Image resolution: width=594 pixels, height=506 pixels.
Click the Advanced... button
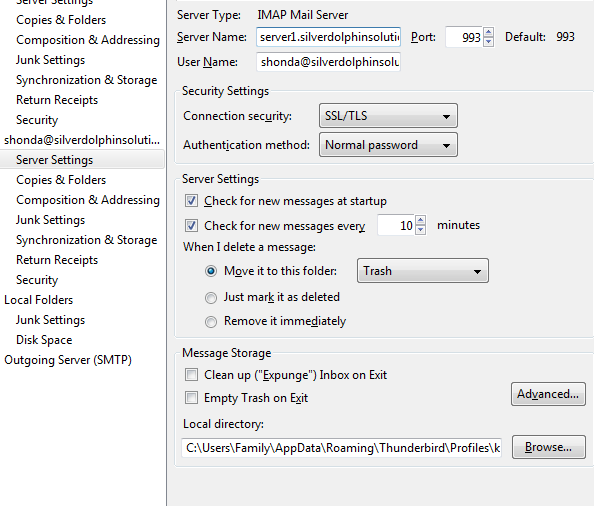(x=548, y=394)
